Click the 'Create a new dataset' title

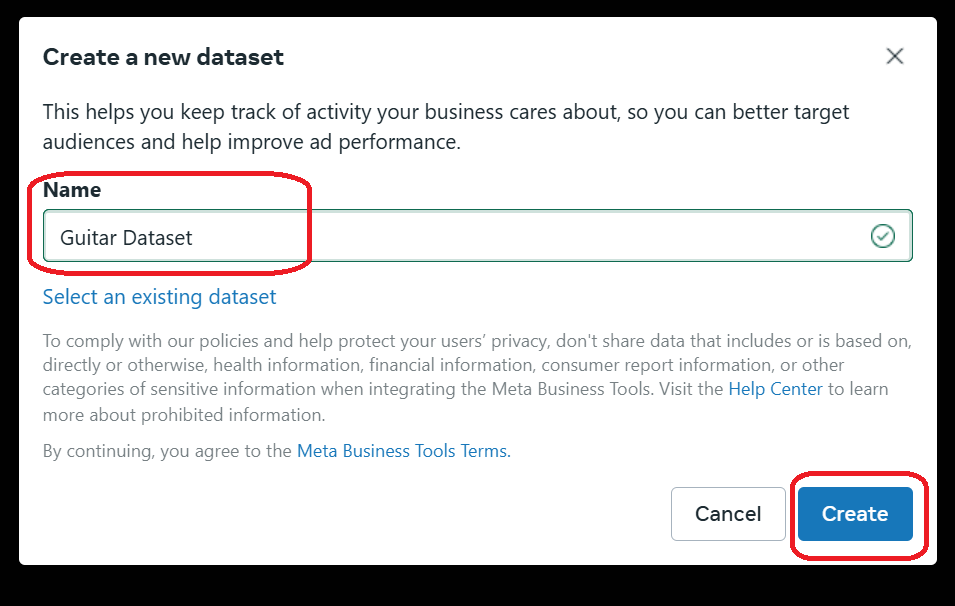tap(163, 57)
